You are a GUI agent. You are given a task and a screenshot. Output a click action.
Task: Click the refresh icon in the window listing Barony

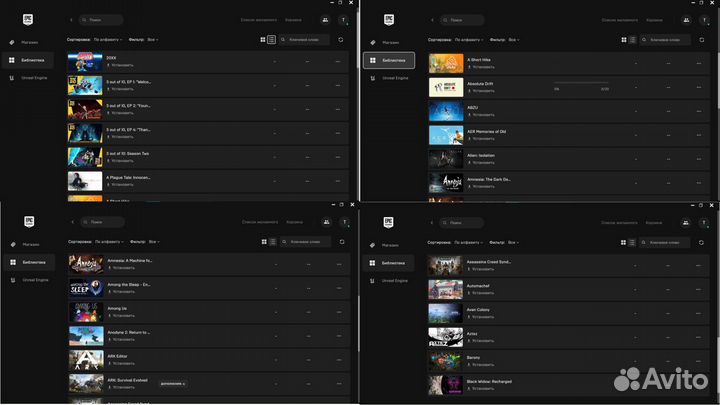click(700, 241)
